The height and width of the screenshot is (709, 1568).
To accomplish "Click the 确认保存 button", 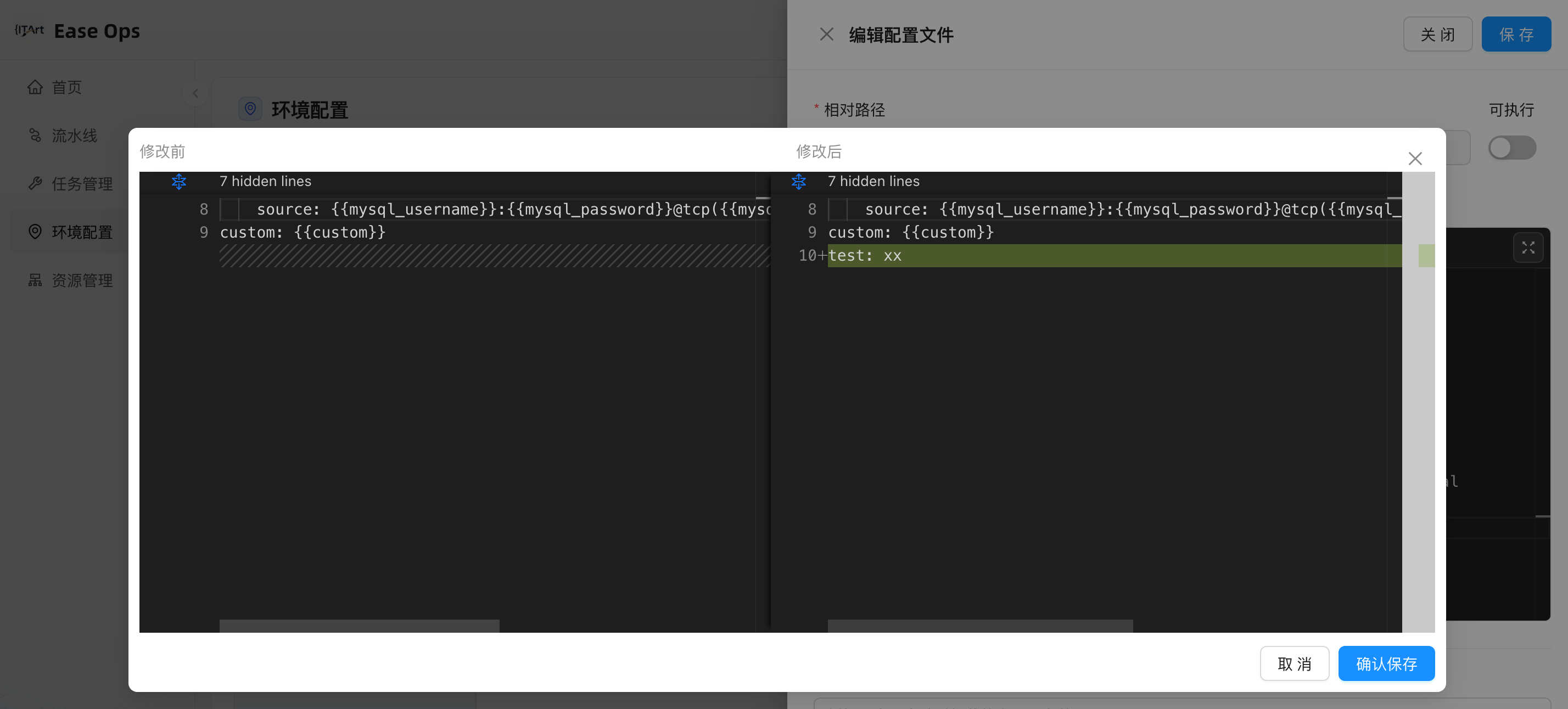I will click(x=1386, y=663).
